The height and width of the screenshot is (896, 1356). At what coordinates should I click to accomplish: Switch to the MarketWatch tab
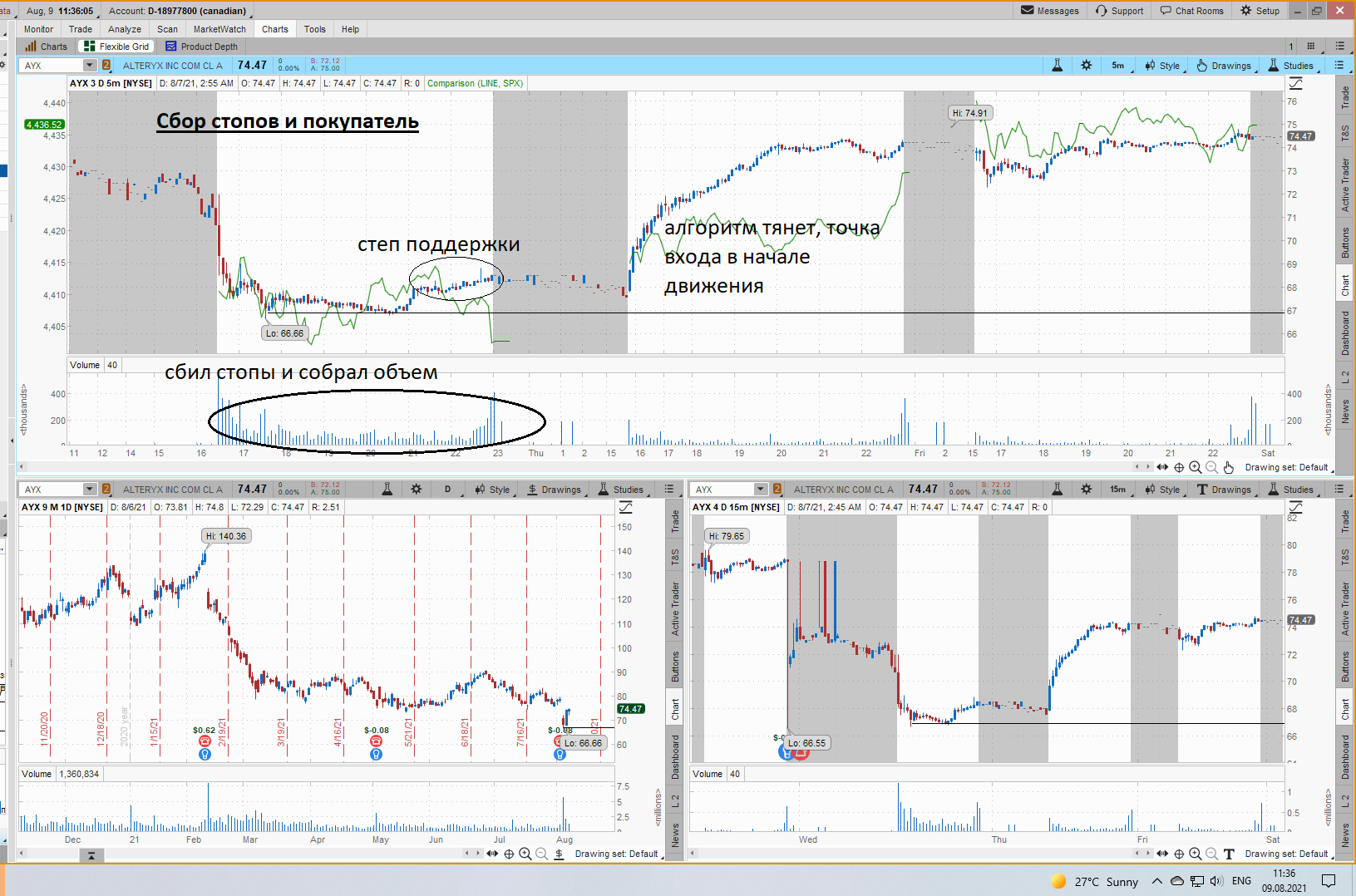(219, 29)
